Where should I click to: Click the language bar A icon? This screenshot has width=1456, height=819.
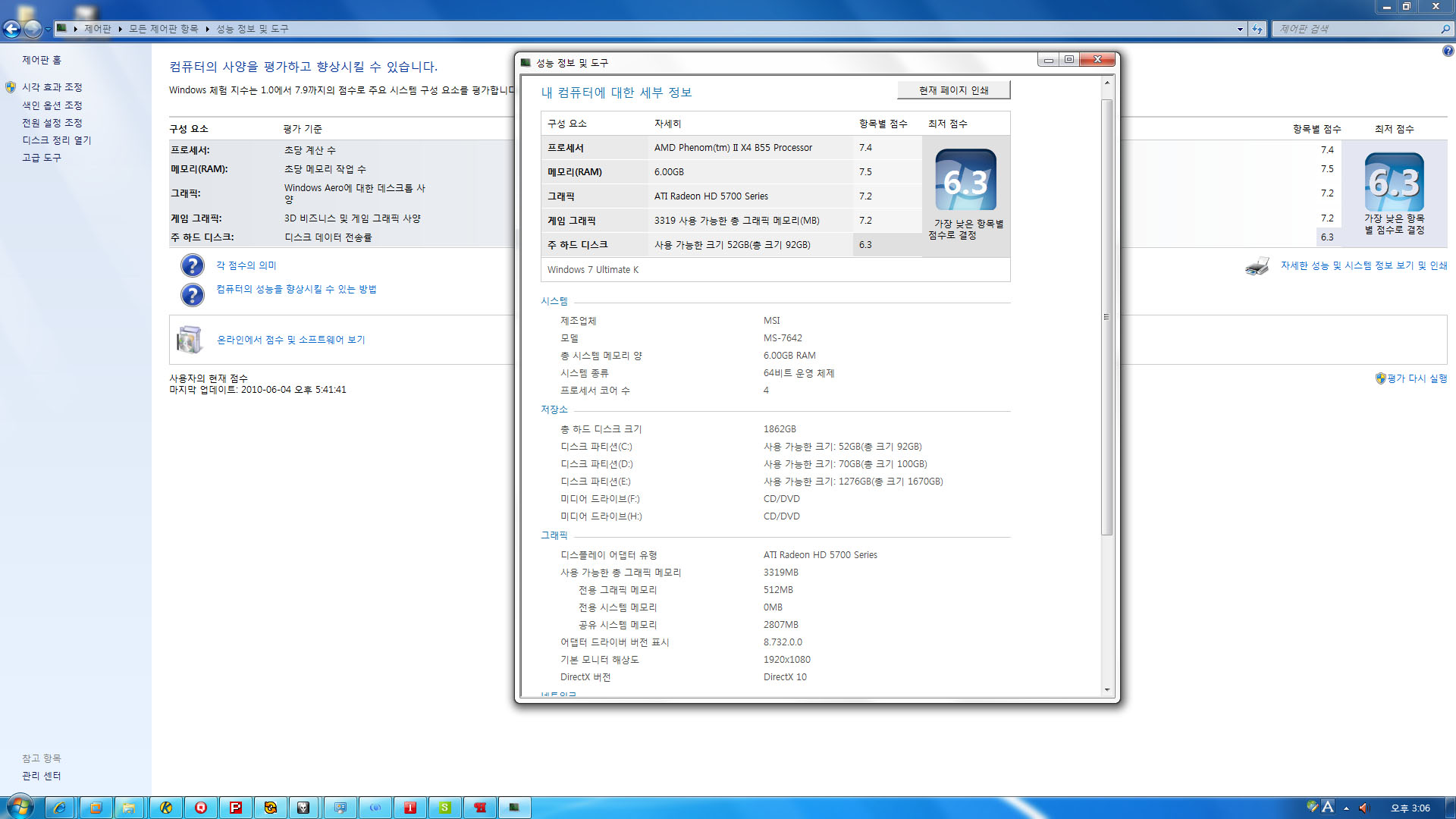tap(1328, 807)
